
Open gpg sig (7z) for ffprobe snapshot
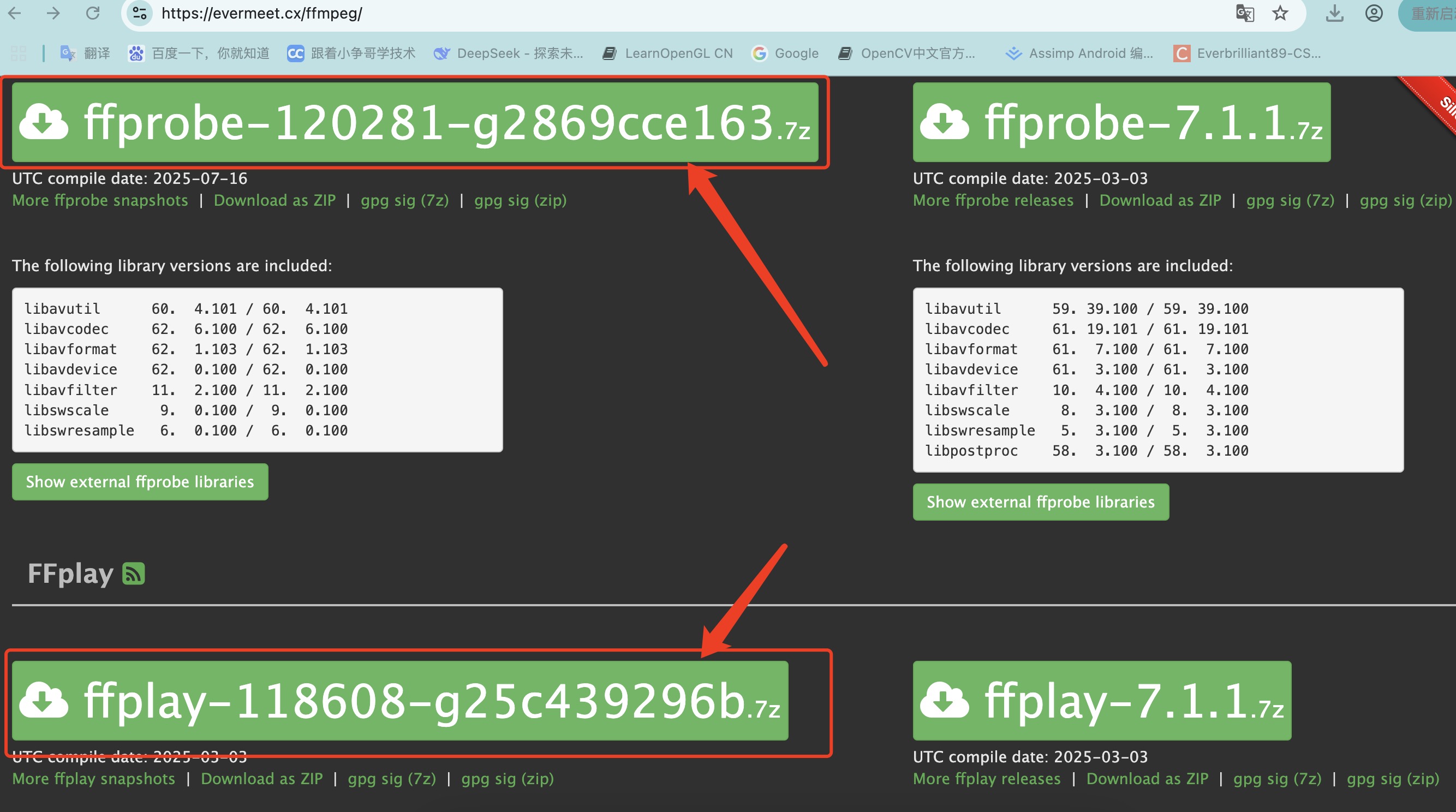[405, 200]
